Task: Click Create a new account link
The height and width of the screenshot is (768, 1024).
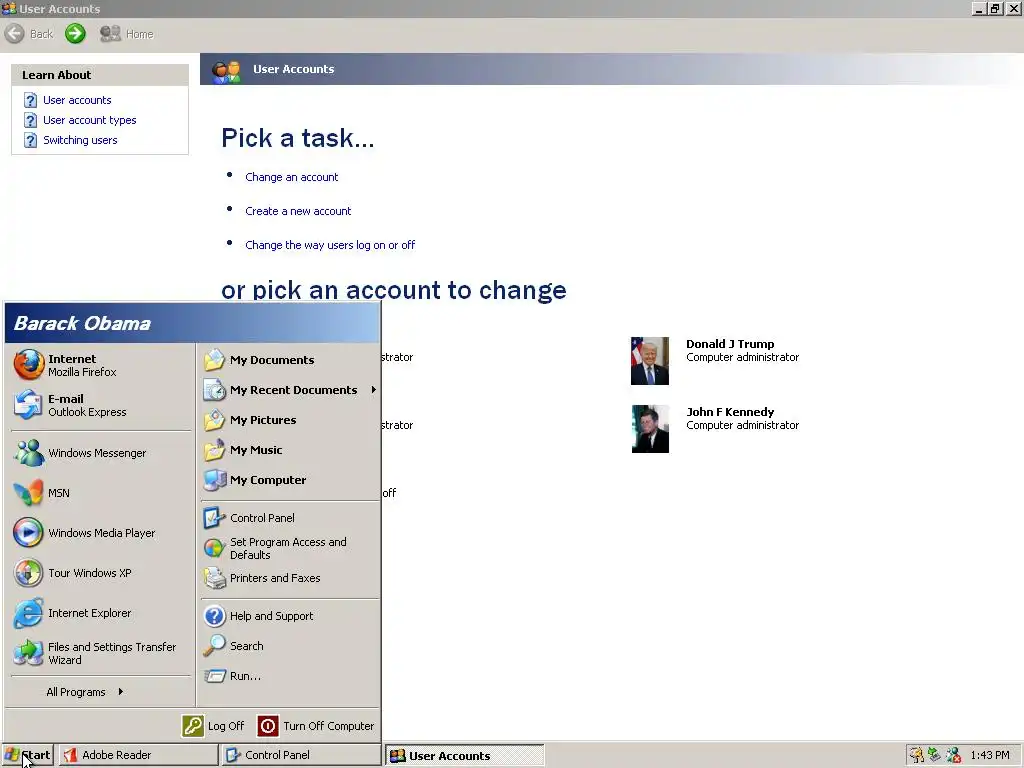Action: (298, 211)
